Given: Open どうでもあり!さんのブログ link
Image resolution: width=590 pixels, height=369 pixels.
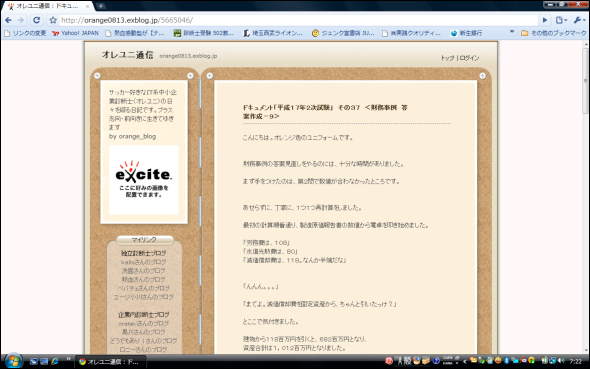Looking at the screenshot, I should (x=143, y=341).
